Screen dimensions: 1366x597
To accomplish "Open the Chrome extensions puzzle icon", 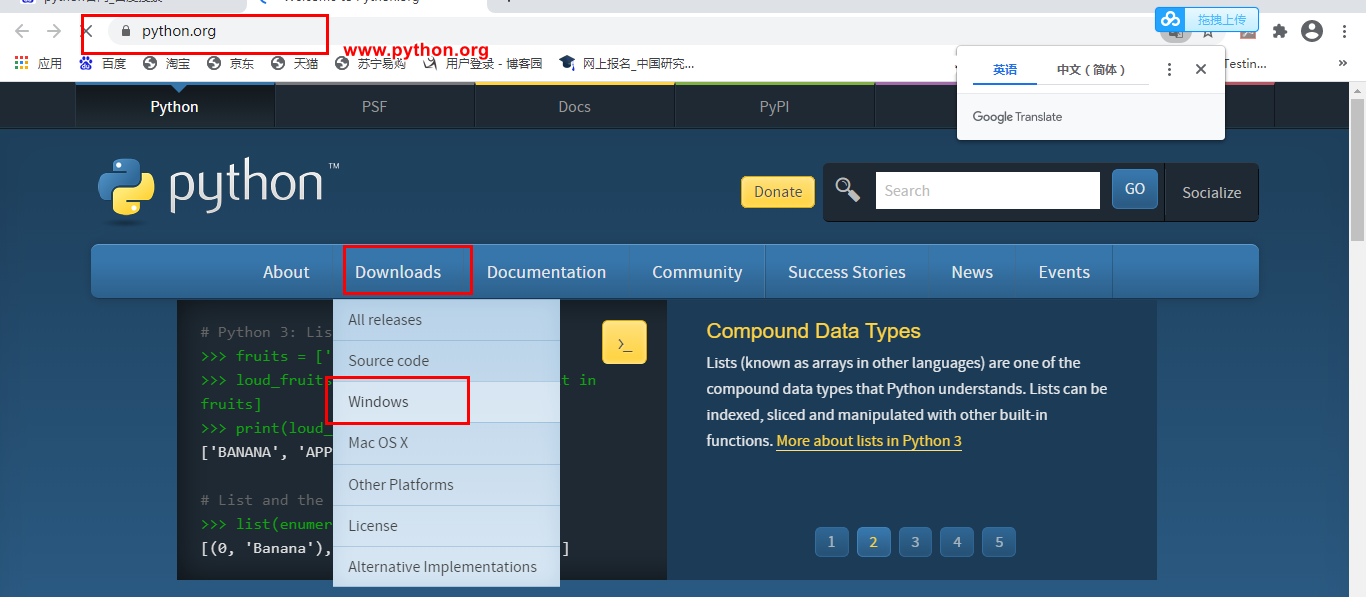I will (1280, 33).
